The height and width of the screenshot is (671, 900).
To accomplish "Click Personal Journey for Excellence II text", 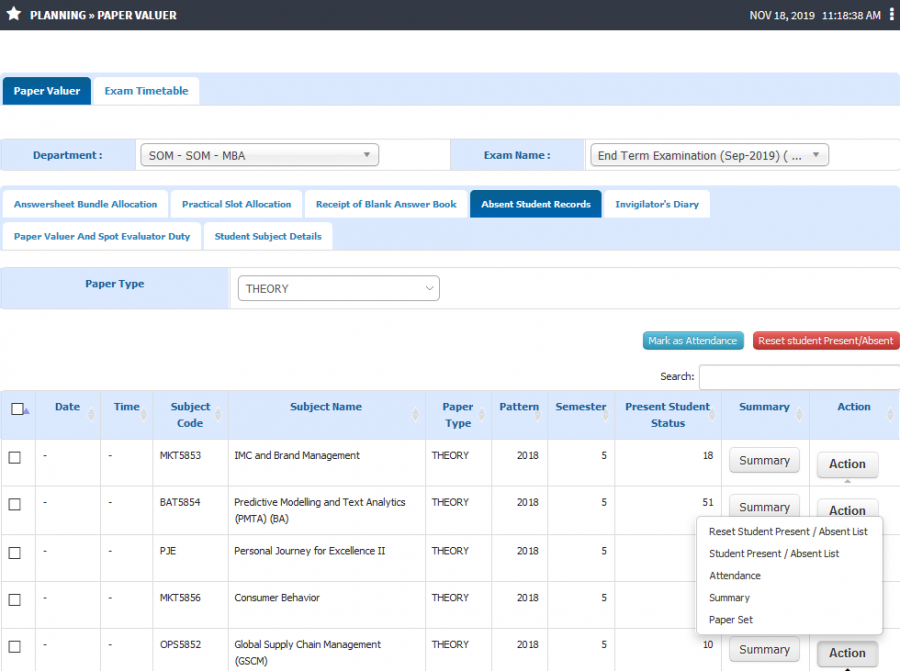I will pyautogui.click(x=309, y=551).
